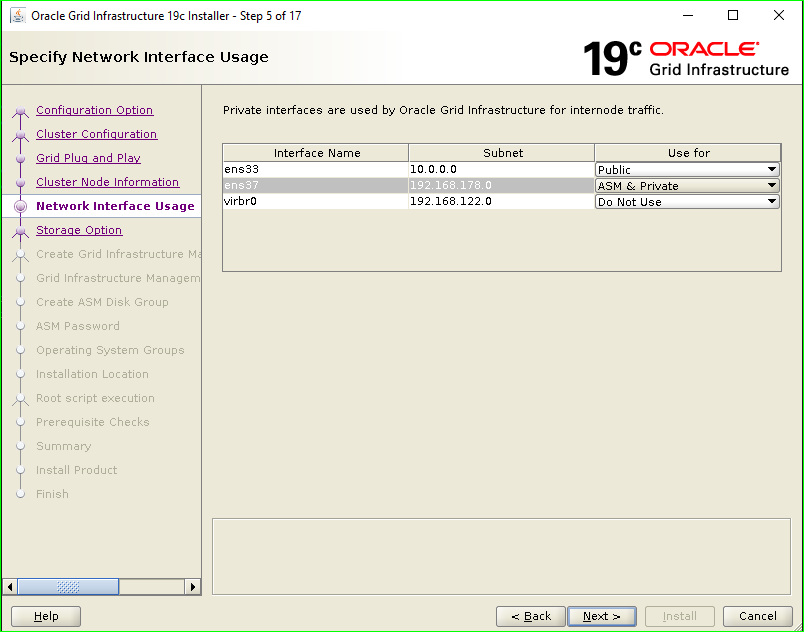Click Subnet column header
Image resolution: width=804 pixels, height=632 pixels.
coord(502,153)
